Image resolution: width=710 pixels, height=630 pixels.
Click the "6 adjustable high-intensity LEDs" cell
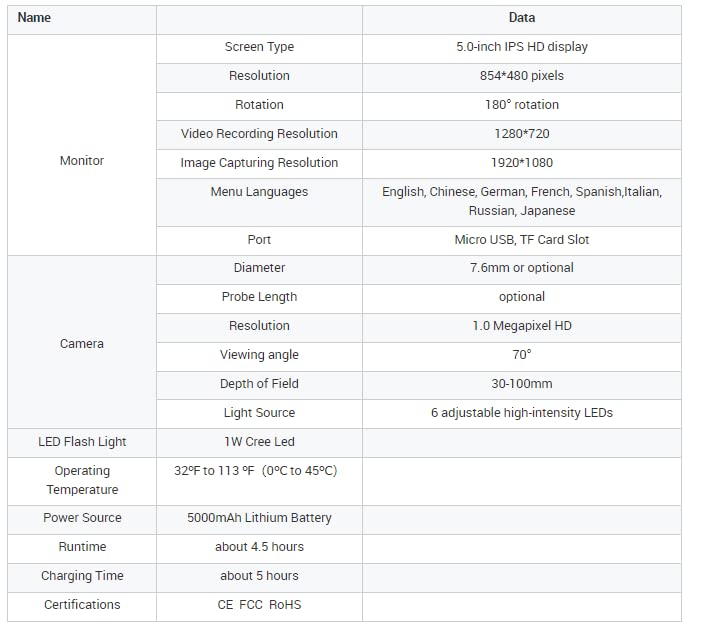pyautogui.click(x=521, y=413)
